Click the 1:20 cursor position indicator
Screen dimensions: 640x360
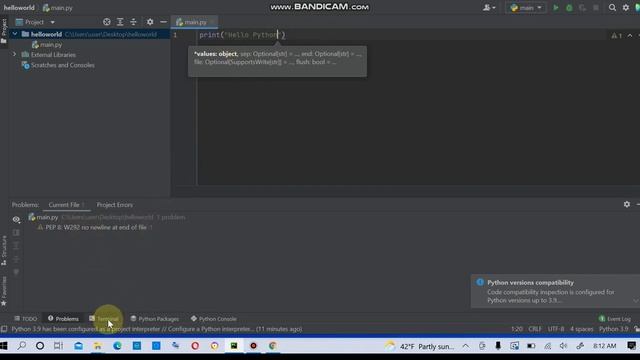point(517,329)
